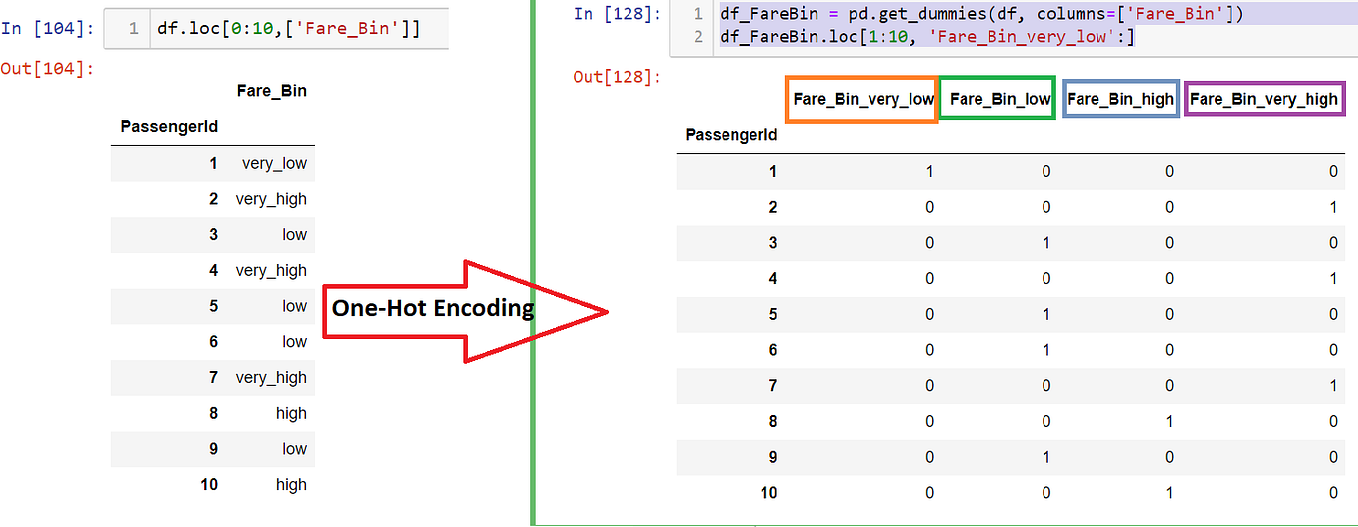1358x527 pixels.
Task: Click Fare_Bin_high value 1 for passenger 10
Action: (x=1169, y=493)
